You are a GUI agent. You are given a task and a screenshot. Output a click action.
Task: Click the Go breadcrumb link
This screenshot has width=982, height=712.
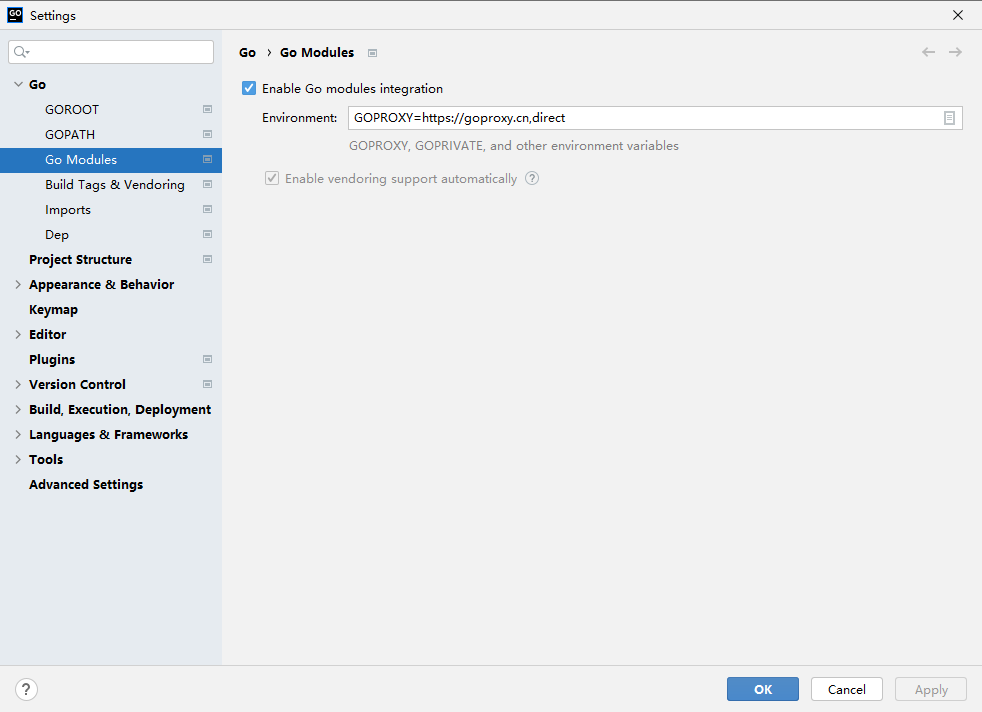point(247,53)
